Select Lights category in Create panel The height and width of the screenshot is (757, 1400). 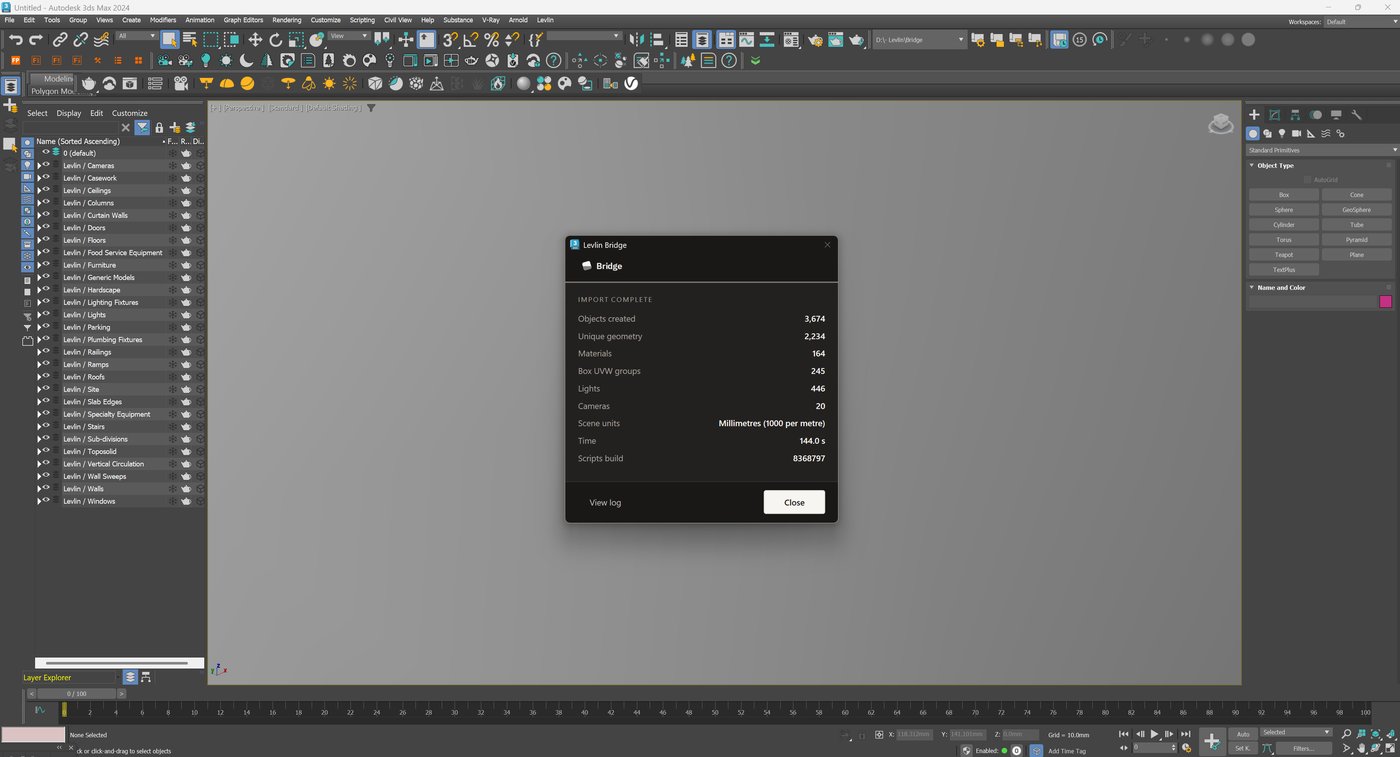pyautogui.click(x=1282, y=133)
